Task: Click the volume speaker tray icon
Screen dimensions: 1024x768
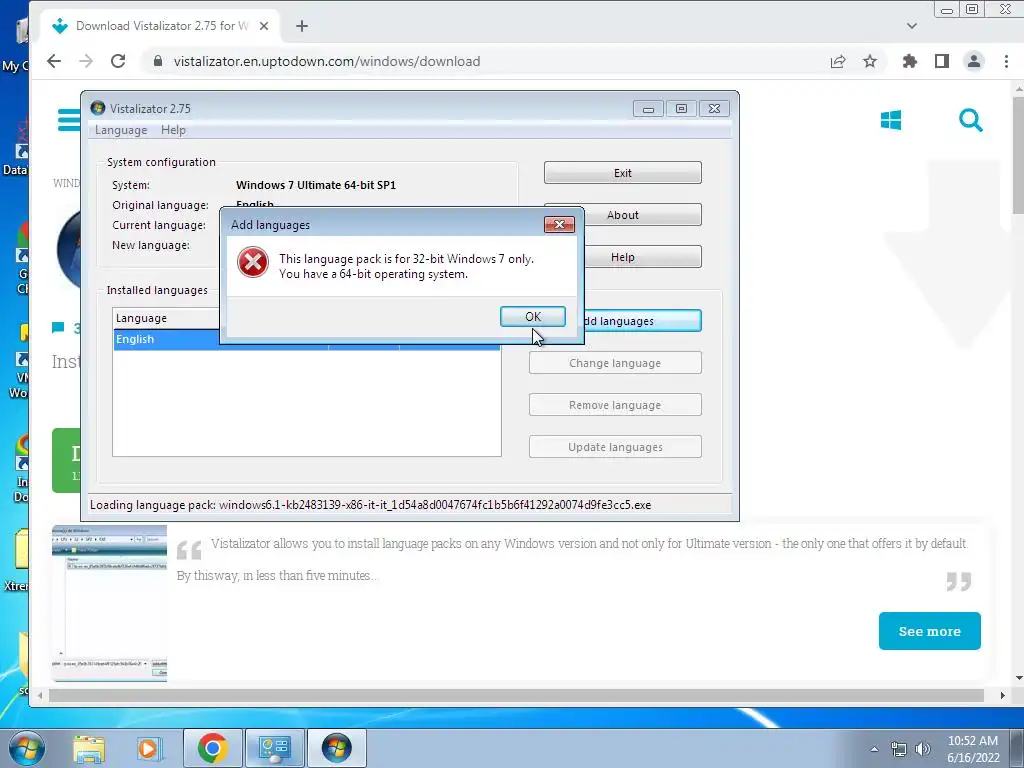Action: point(923,749)
